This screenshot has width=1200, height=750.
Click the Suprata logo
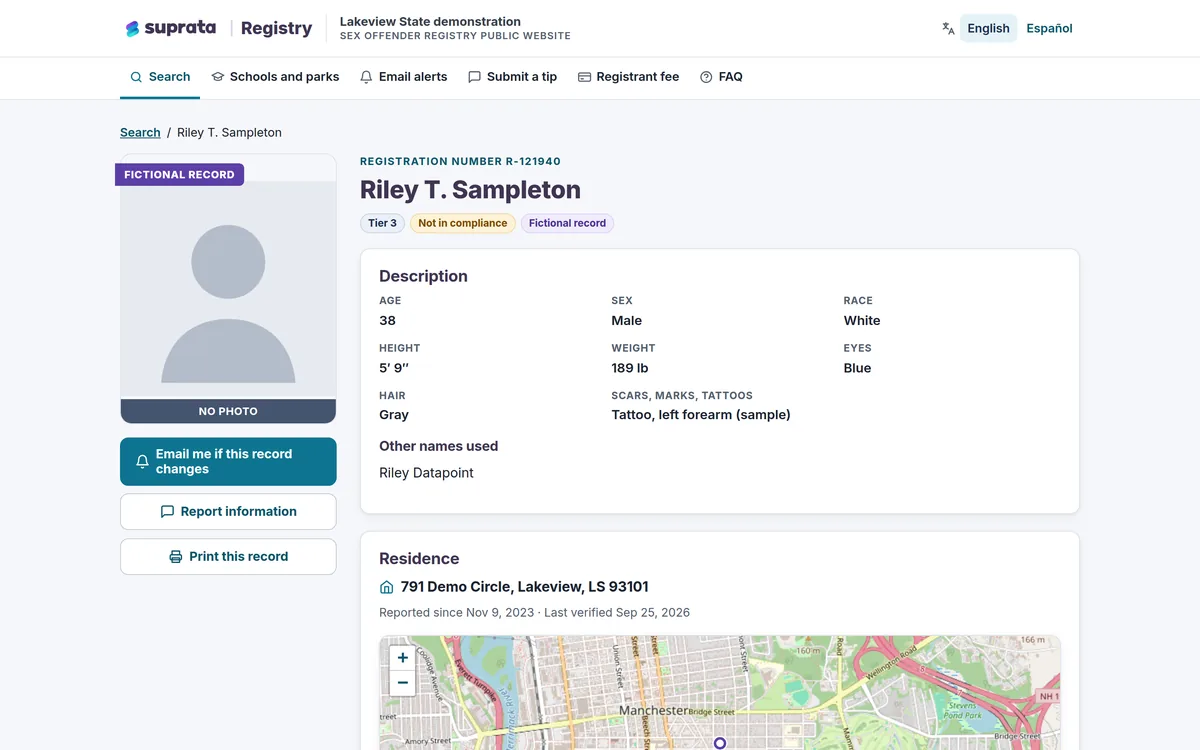[x=170, y=28]
